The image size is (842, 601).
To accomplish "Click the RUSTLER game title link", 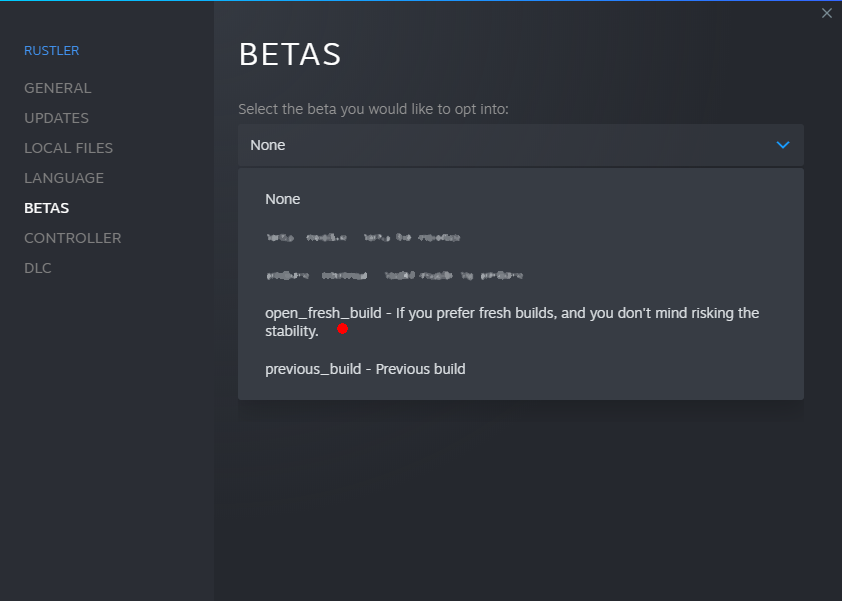I will click(x=52, y=50).
